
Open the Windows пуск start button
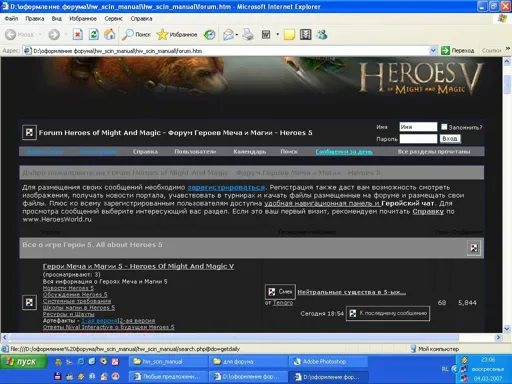[x=23, y=362]
